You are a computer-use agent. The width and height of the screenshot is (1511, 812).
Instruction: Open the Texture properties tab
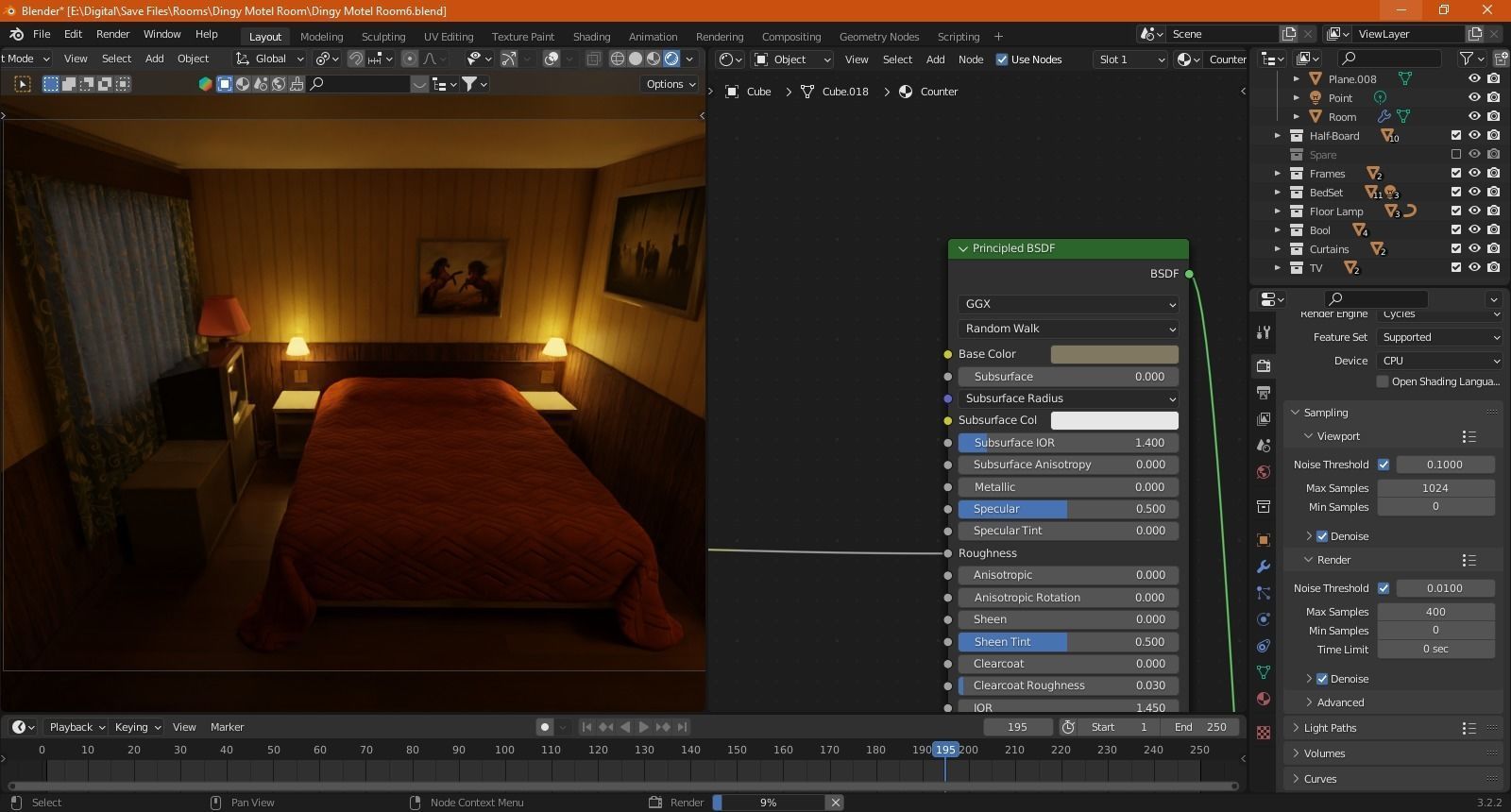pos(1264,733)
